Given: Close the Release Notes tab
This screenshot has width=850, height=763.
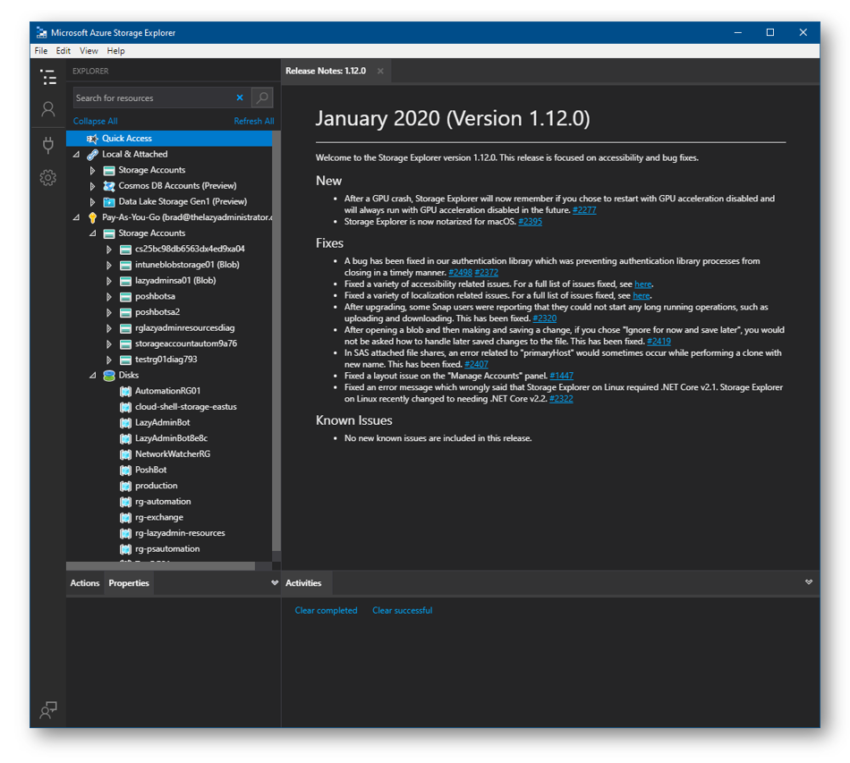Looking at the screenshot, I should 381,71.
